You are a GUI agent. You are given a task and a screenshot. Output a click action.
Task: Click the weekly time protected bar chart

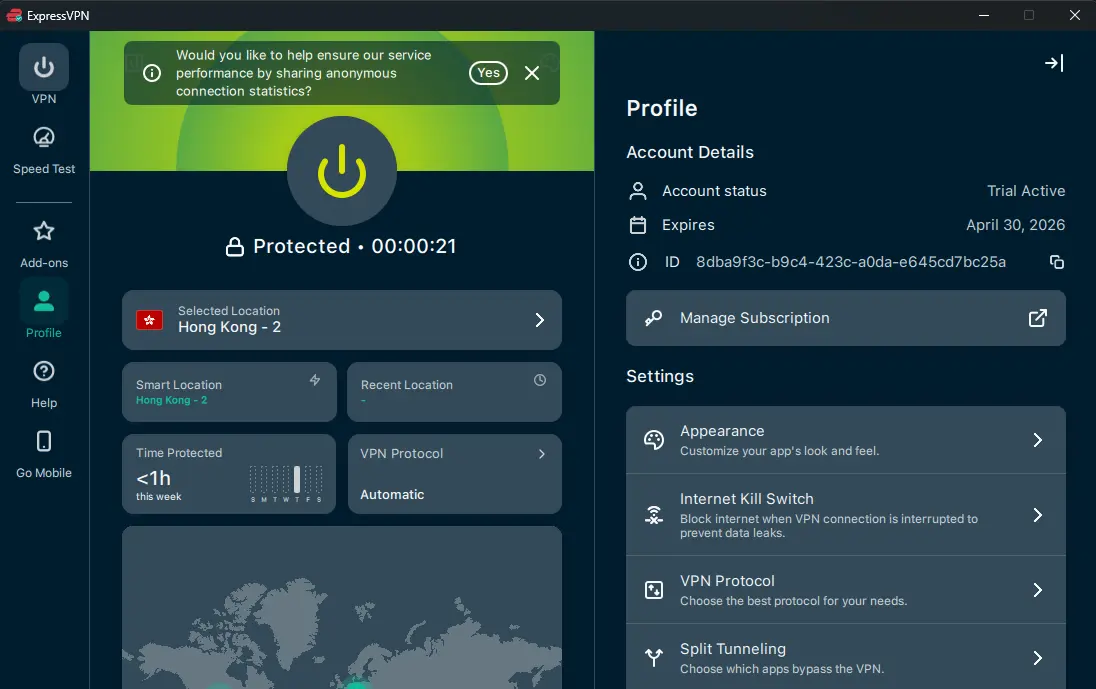coord(286,483)
